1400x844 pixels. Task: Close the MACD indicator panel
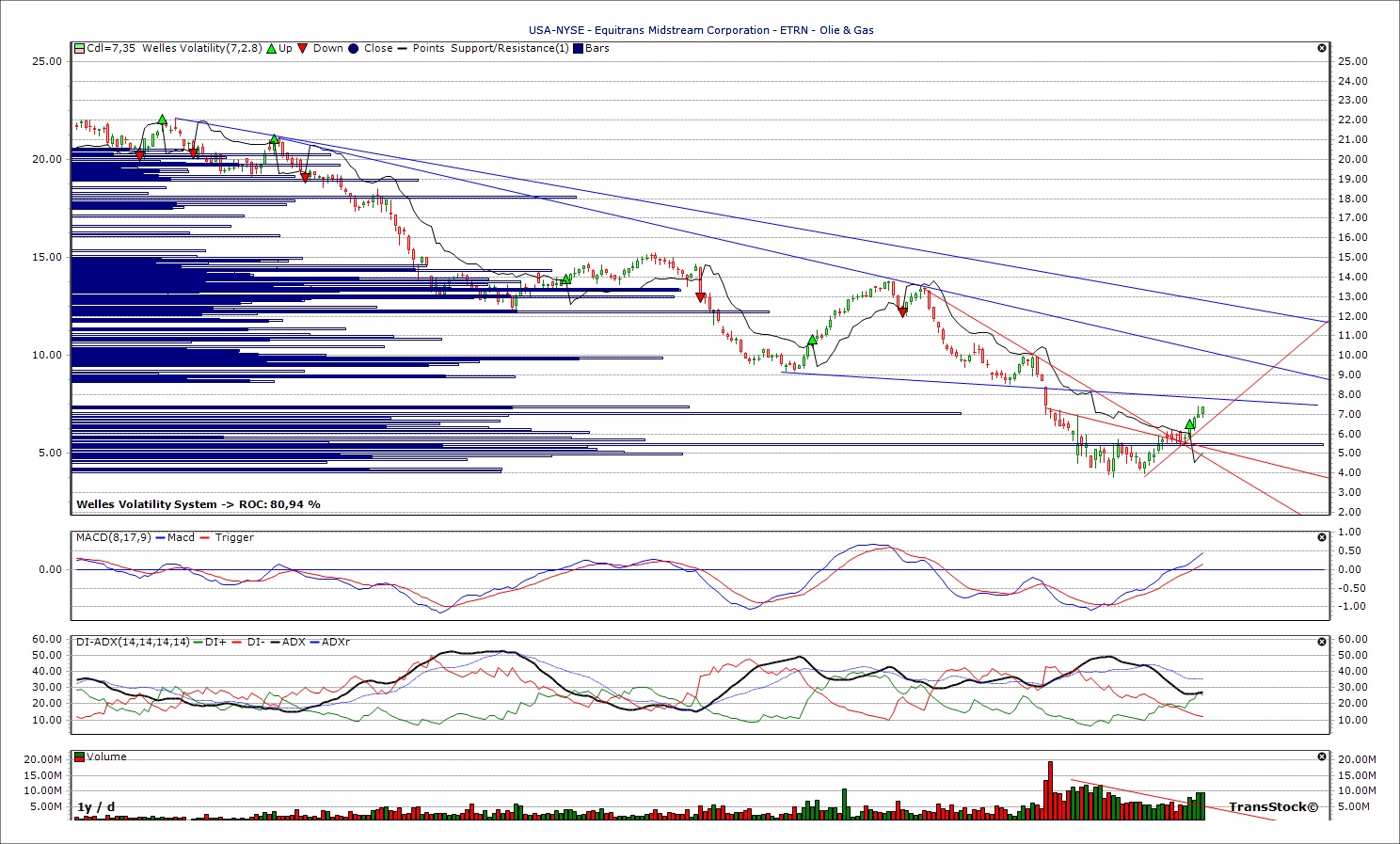[1322, 537]
